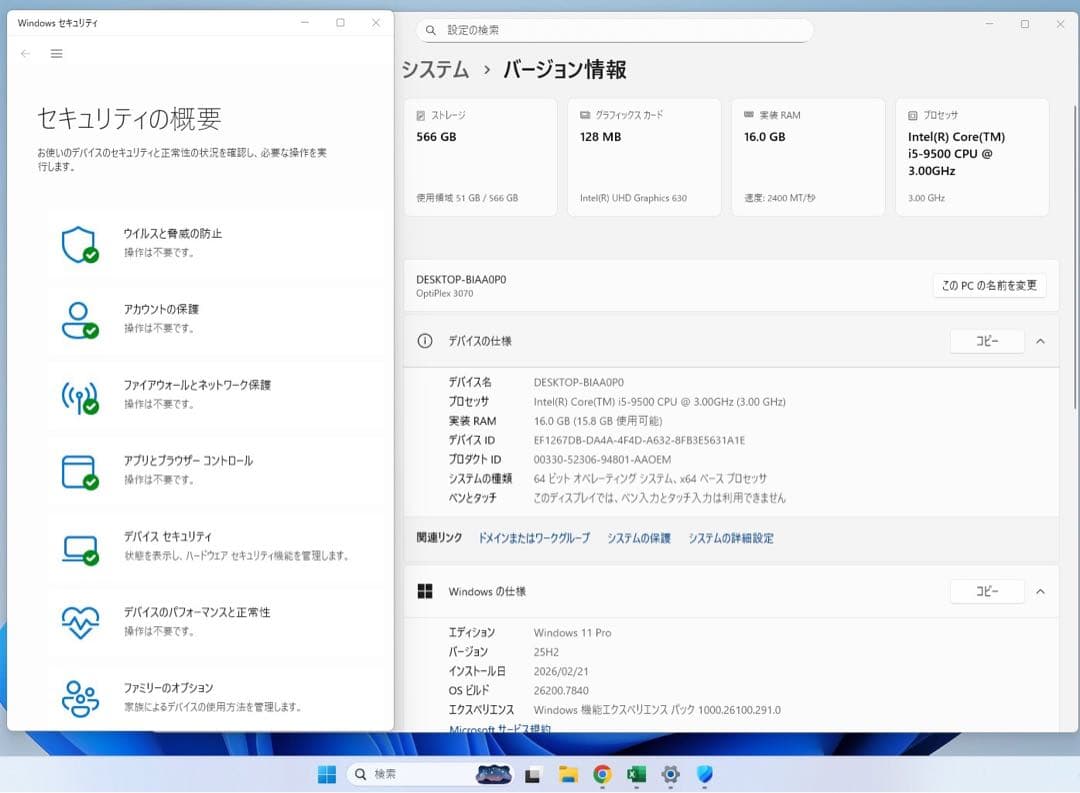1080x793 pixels.
Task: Open Windows Security shield on taskbar
Action: pos(705,774)
